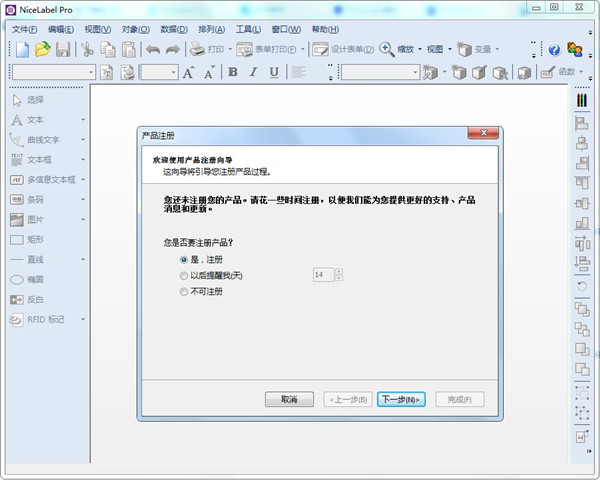This screenshot has height=480, width=600.
Task: Click the Save floppy disk icon
Action: click(63, 50)
